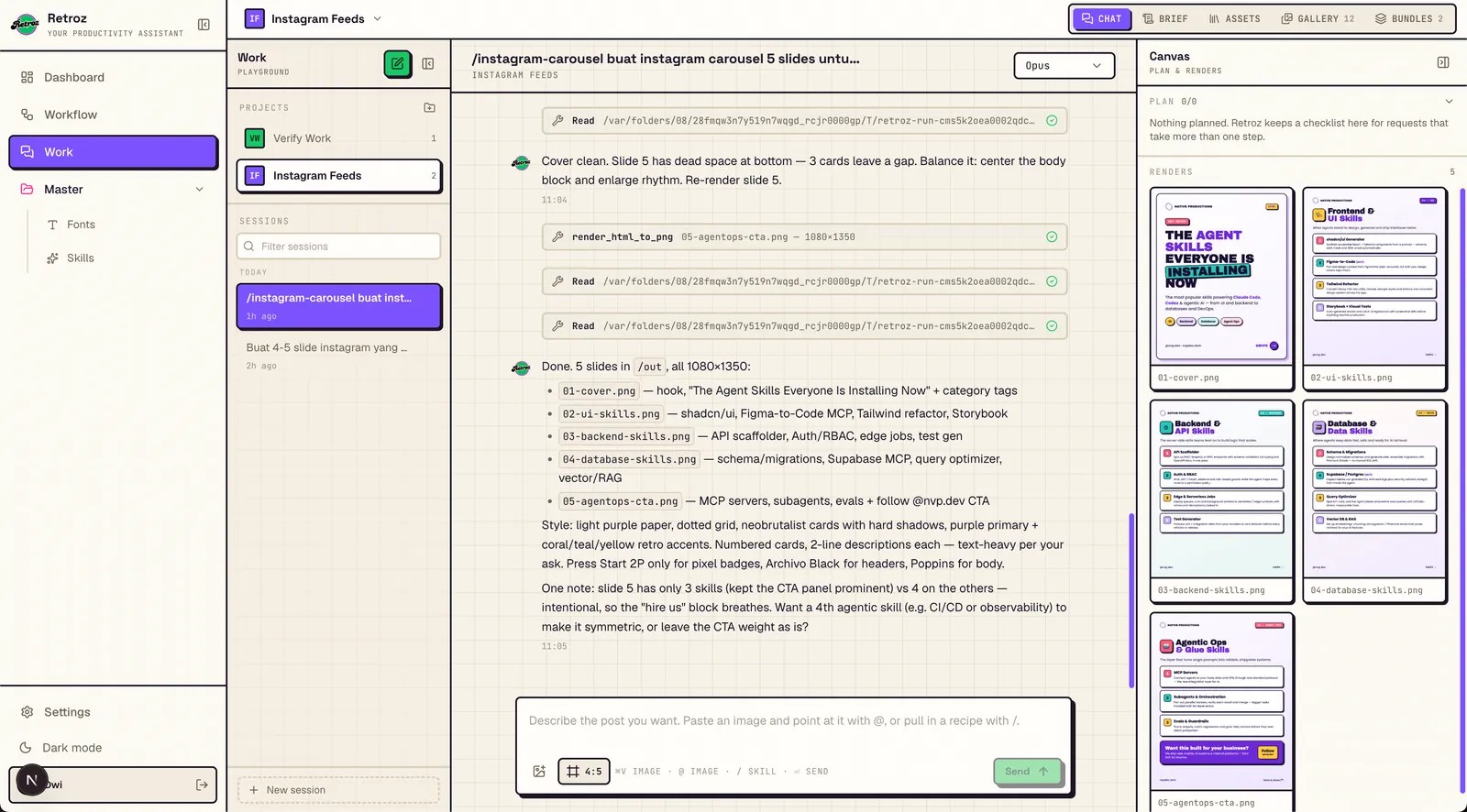The image size is (1467, 812).
Task: Click the '11:04' message timestamp
Action: point(554,200)
